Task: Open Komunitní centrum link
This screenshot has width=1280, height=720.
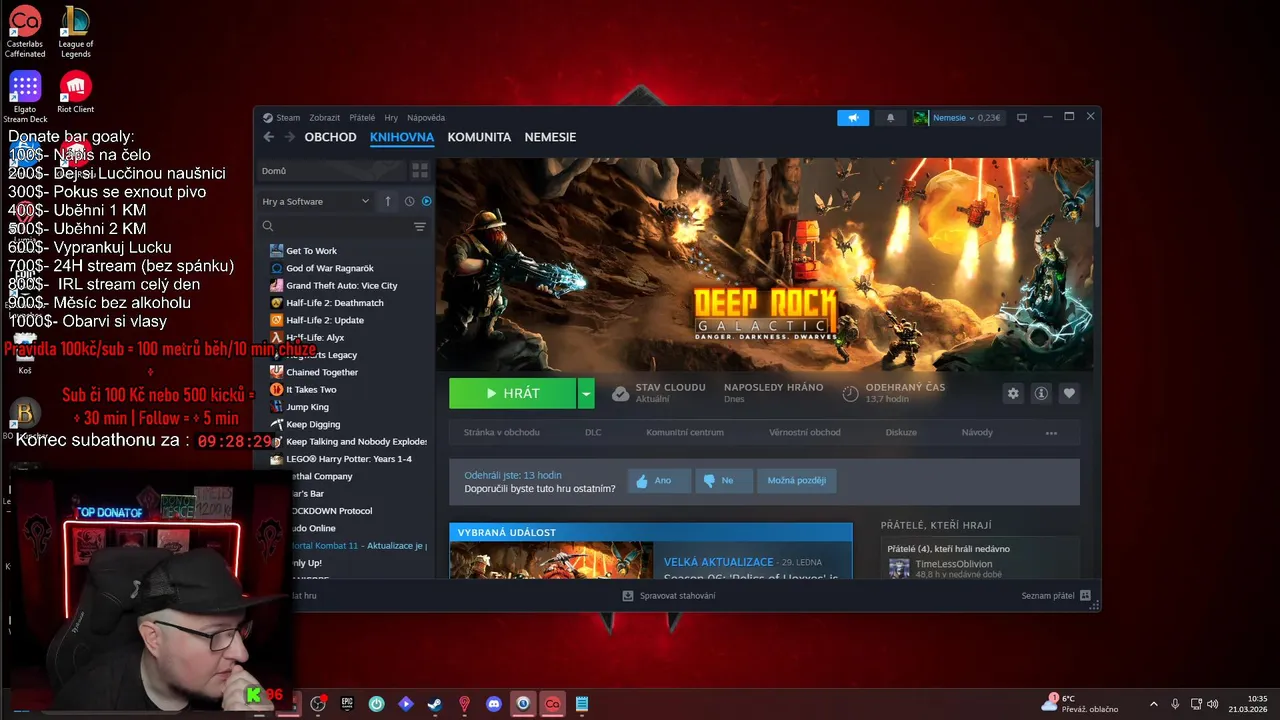Action: [685, 433]
